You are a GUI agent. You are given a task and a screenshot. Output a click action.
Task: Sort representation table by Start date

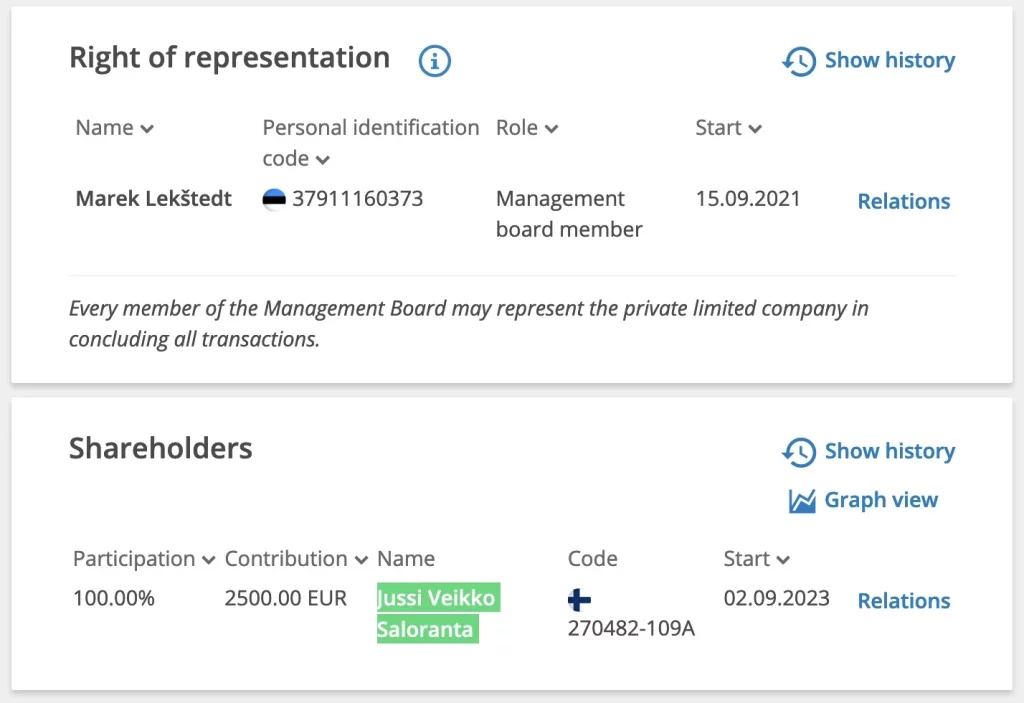pos(728,128)
